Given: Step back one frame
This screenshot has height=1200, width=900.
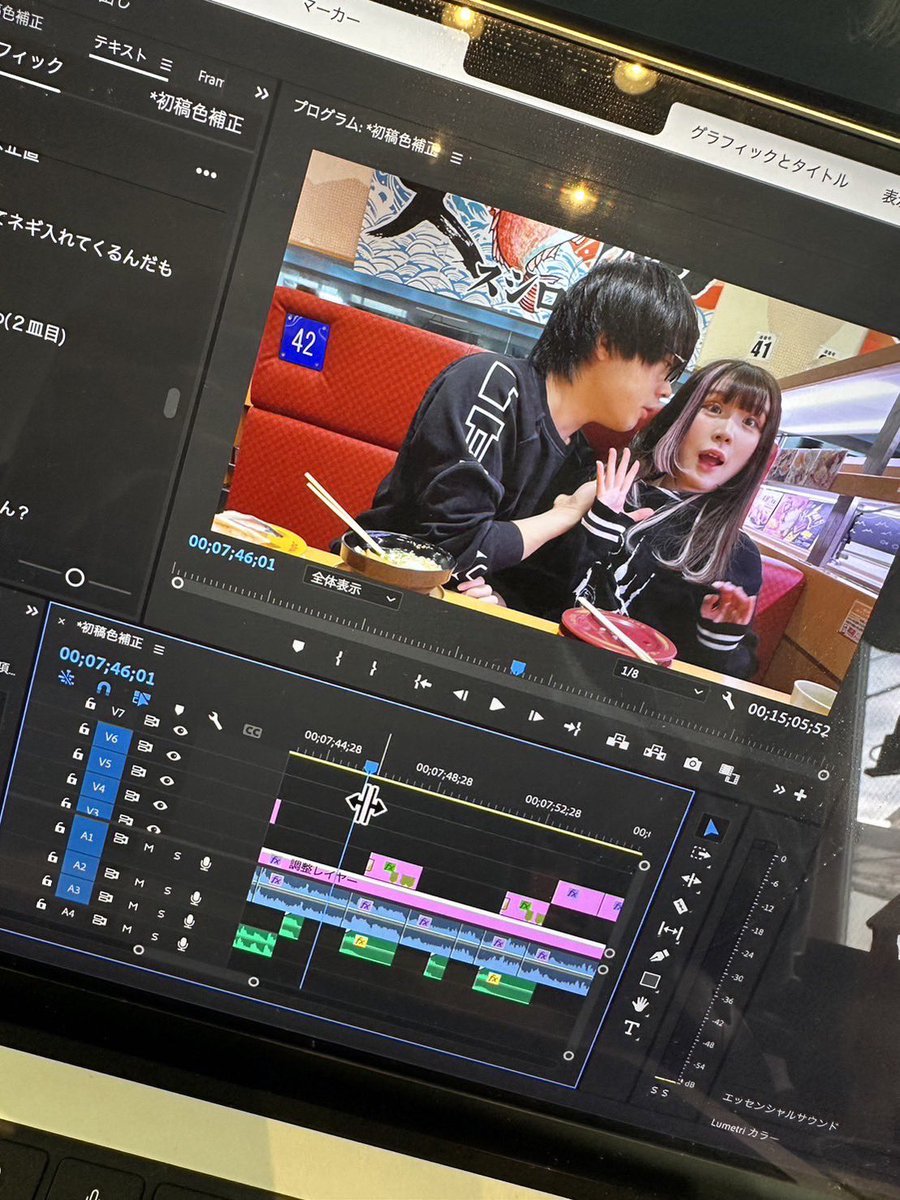Looking at the screenshot, I should click(x=460, y=693).
